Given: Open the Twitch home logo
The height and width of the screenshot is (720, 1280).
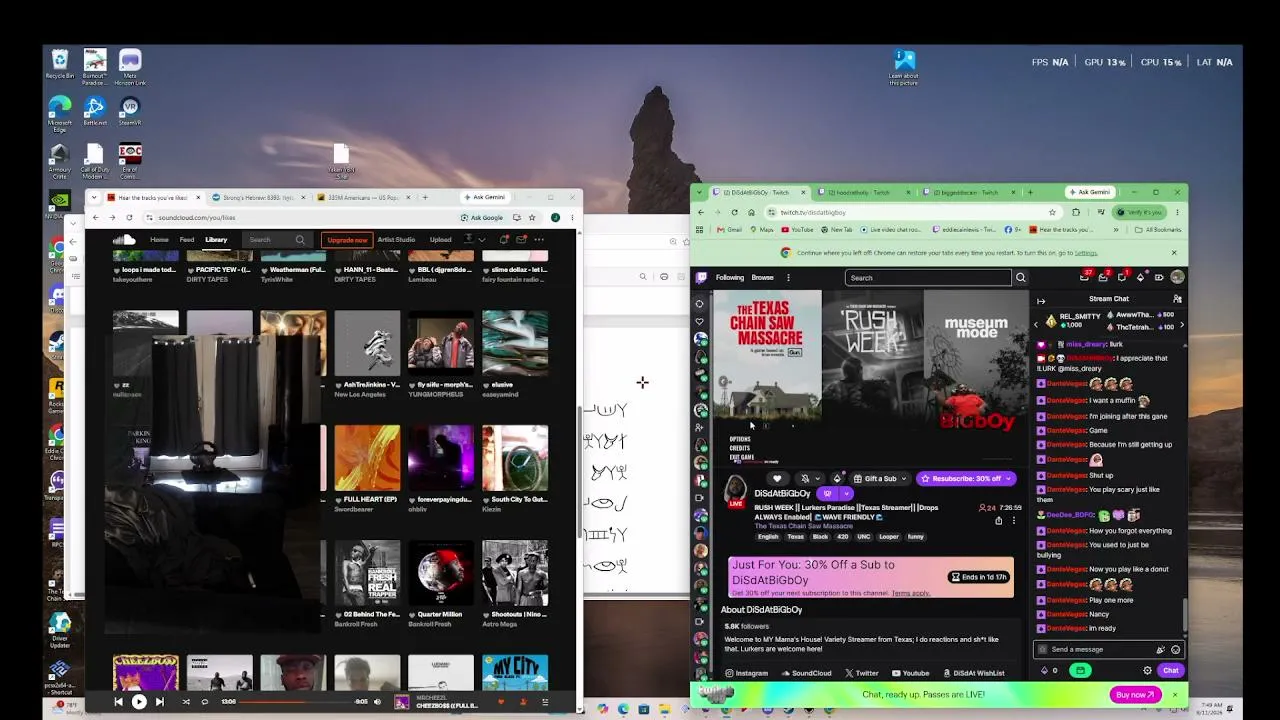Looking at the screenshot, I should click(702, 277).
